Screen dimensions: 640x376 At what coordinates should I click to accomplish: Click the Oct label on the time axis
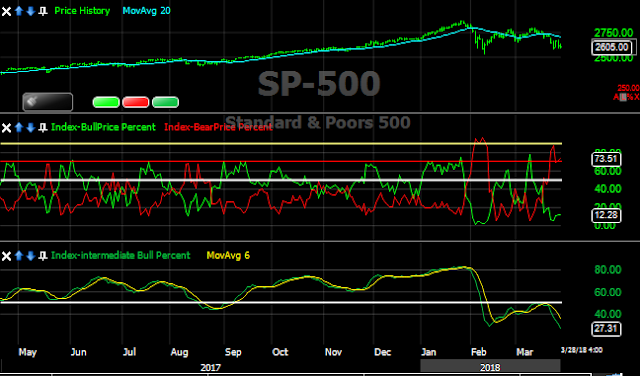click(280, 352)
